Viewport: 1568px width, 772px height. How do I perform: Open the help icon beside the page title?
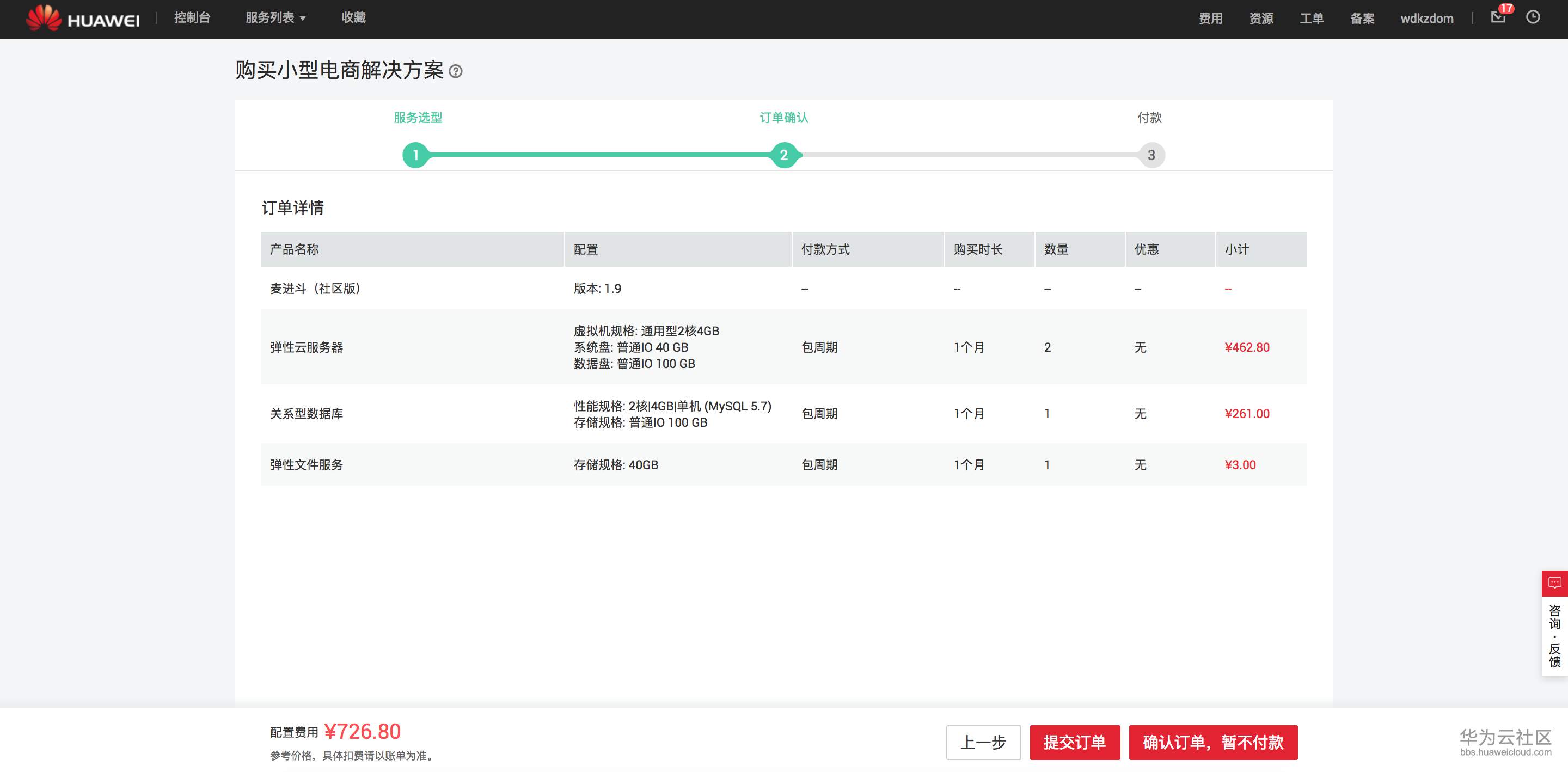[455, 71]
